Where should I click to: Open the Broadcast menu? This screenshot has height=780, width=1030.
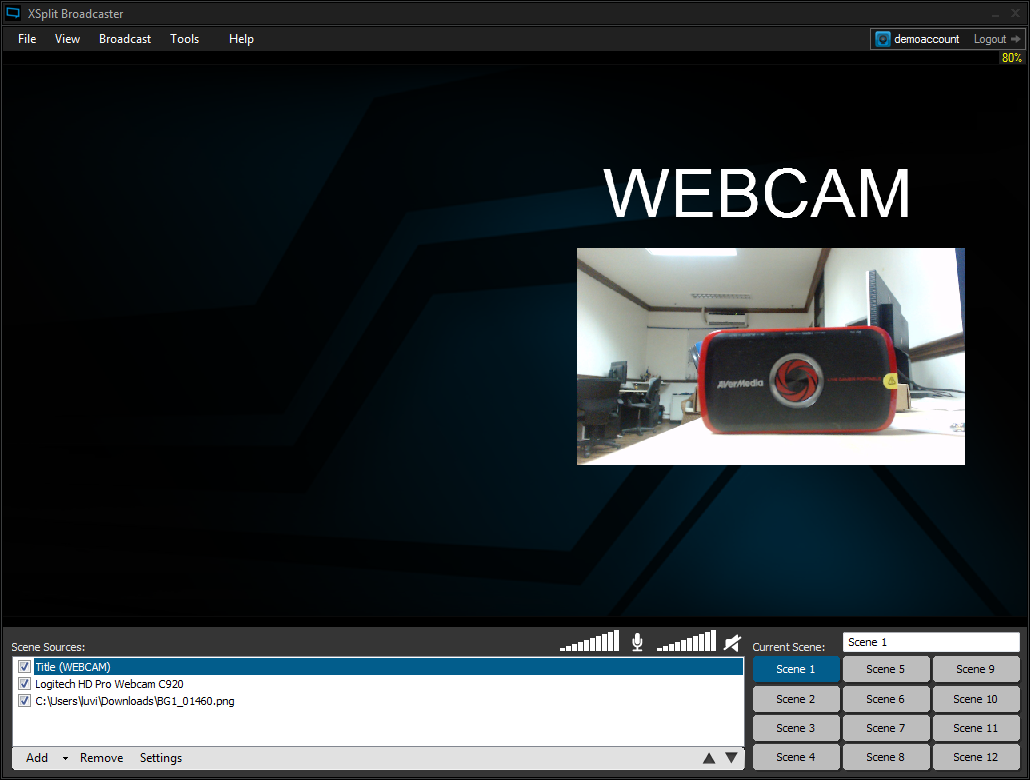(x=124, y=38)
